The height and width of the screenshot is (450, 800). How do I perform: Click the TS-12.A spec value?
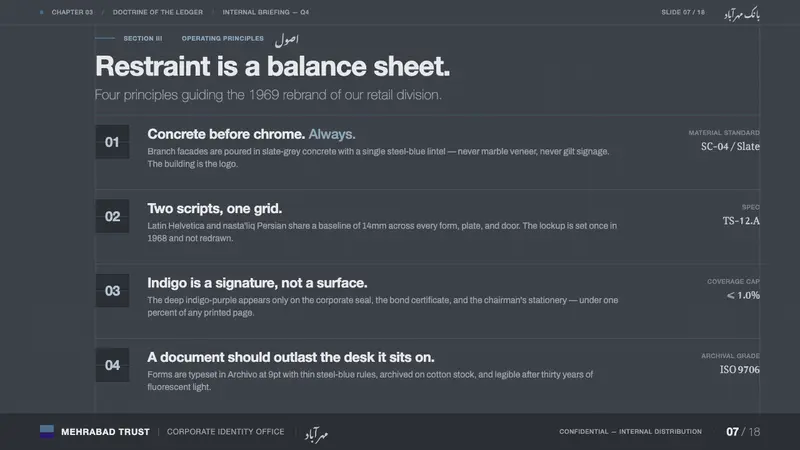741,221
